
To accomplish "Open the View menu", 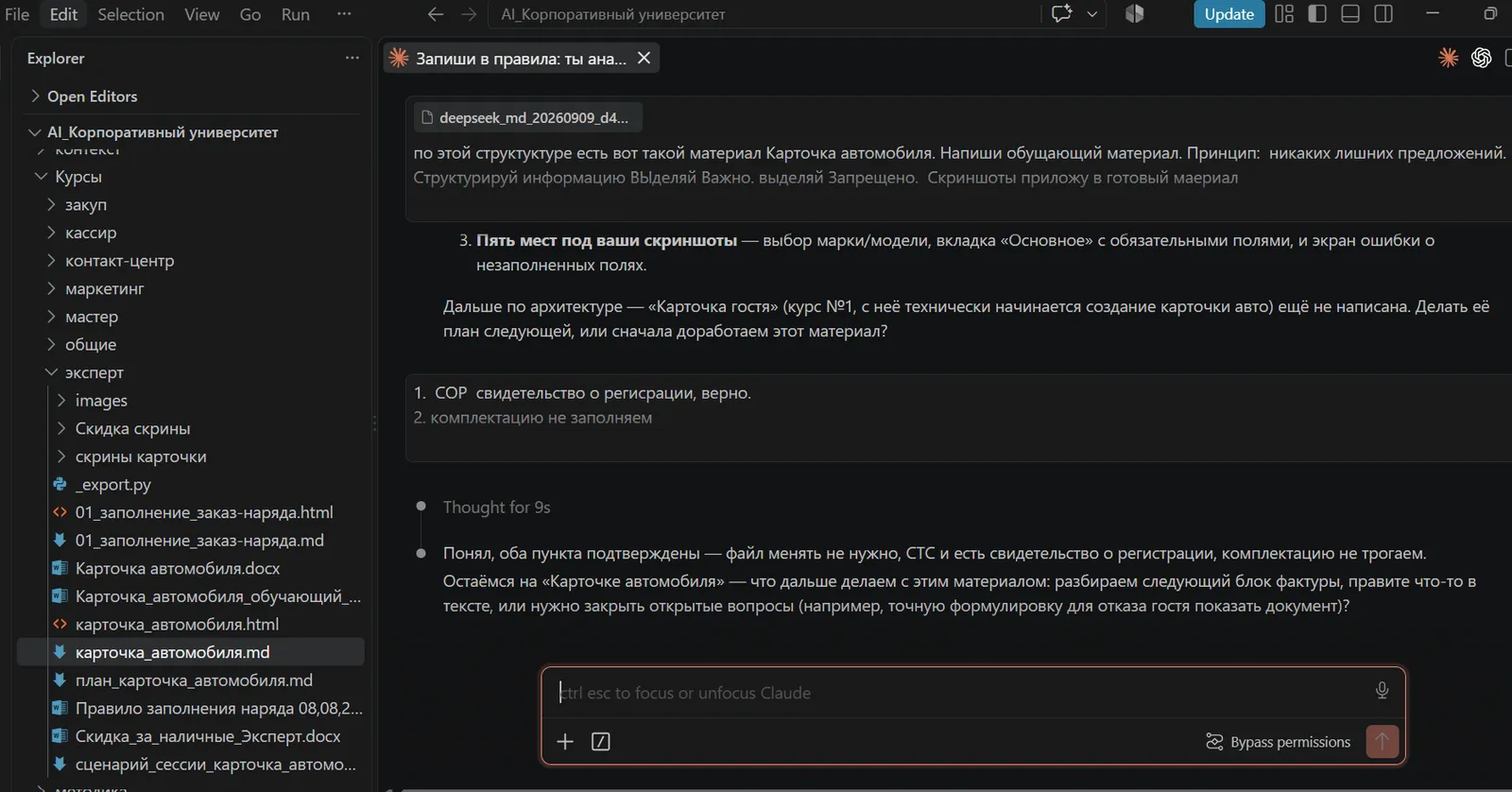I will (x=201, y=14).
